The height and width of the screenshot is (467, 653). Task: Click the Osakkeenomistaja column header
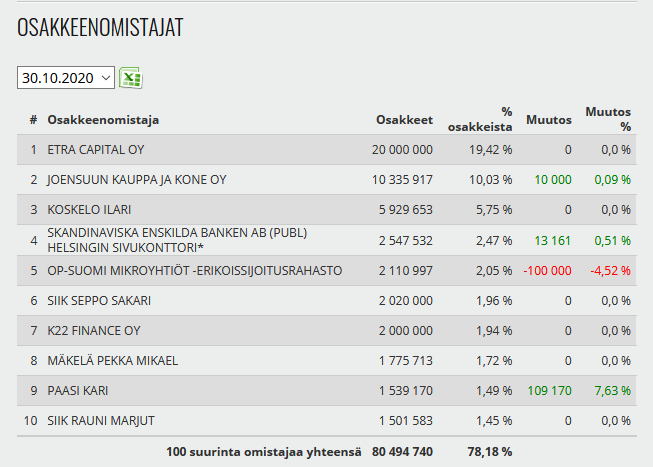tap(103, 120)
